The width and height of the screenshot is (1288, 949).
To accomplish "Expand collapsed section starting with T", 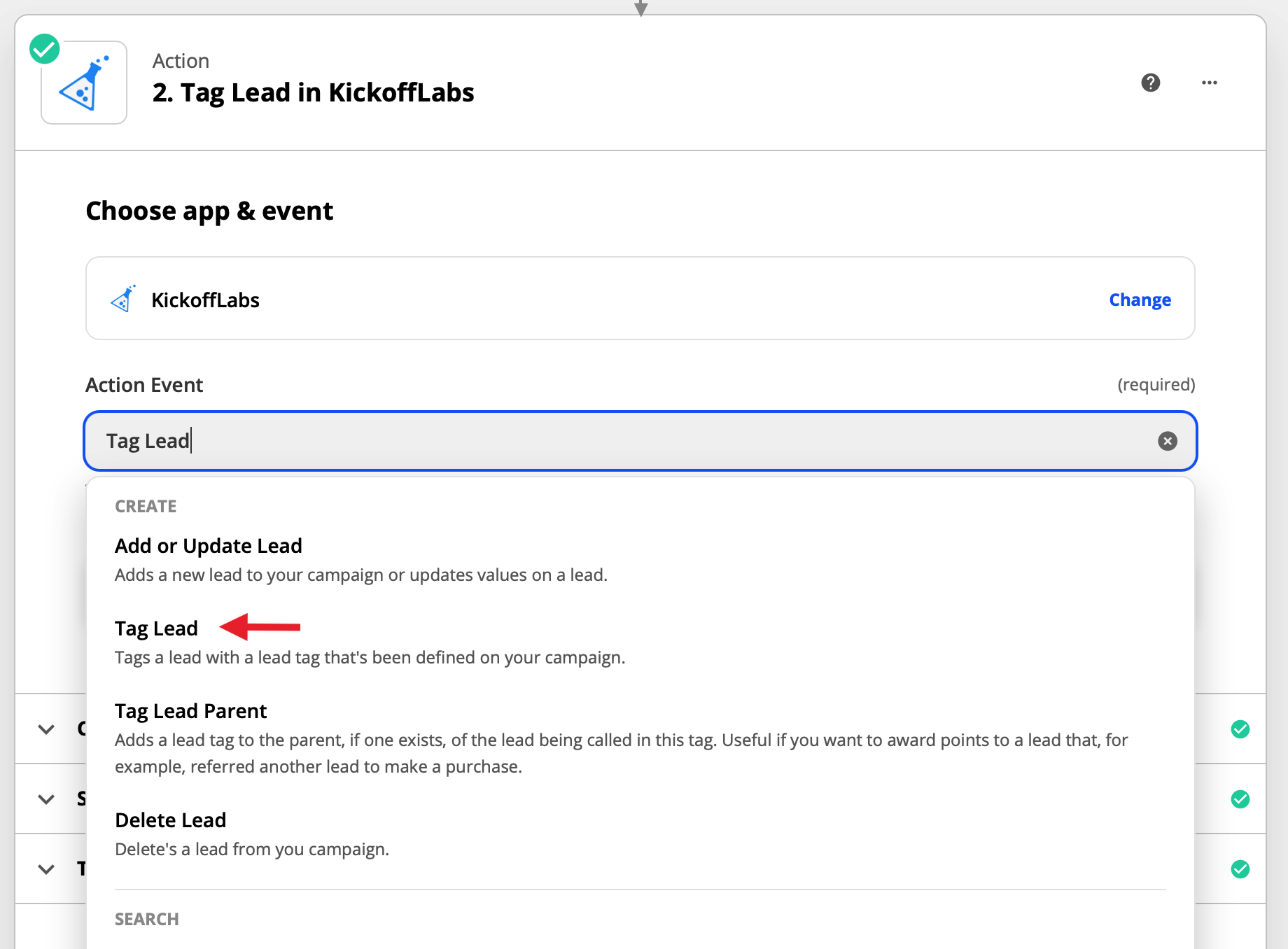I will click(46, 869).
